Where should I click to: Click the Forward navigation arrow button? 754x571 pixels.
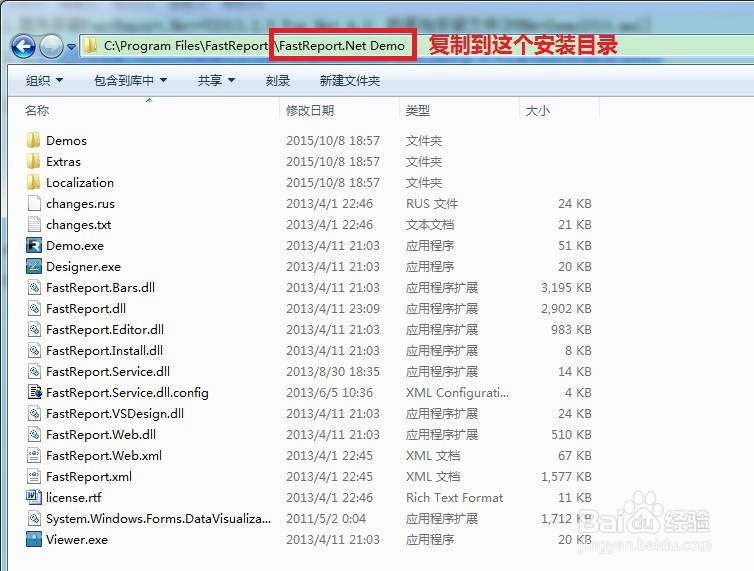pyautogui.click(x=51, y=47)
